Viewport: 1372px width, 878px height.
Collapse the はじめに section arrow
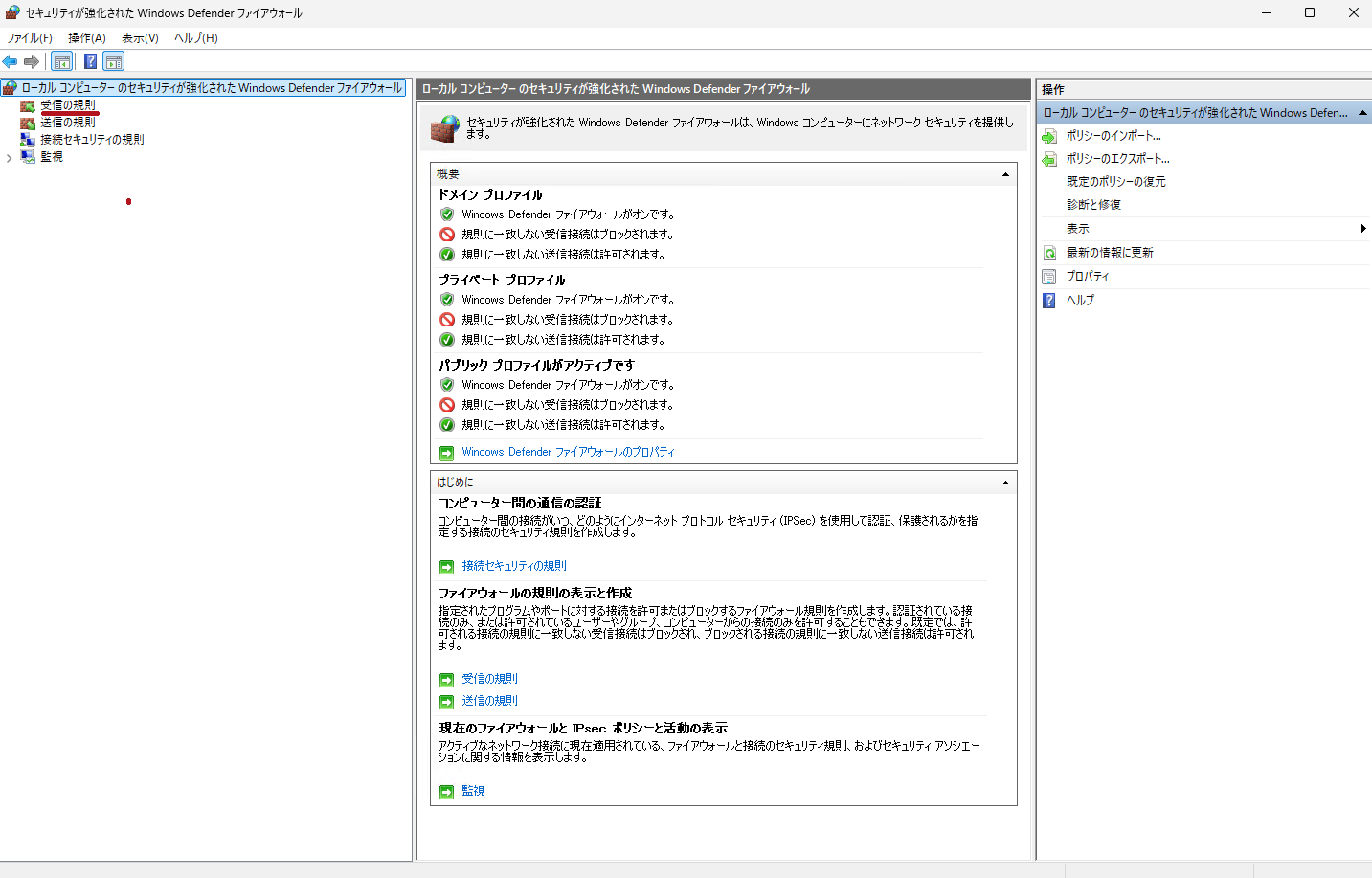pyautogui.click(x=1005, y=483)
